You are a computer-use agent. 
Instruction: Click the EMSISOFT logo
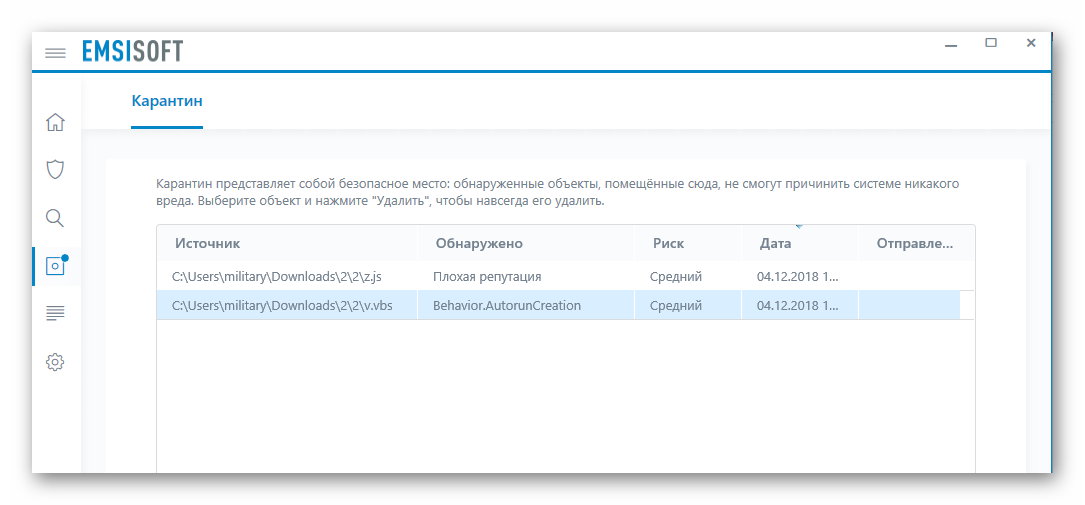pyautogui.click(x=132, y=51)
